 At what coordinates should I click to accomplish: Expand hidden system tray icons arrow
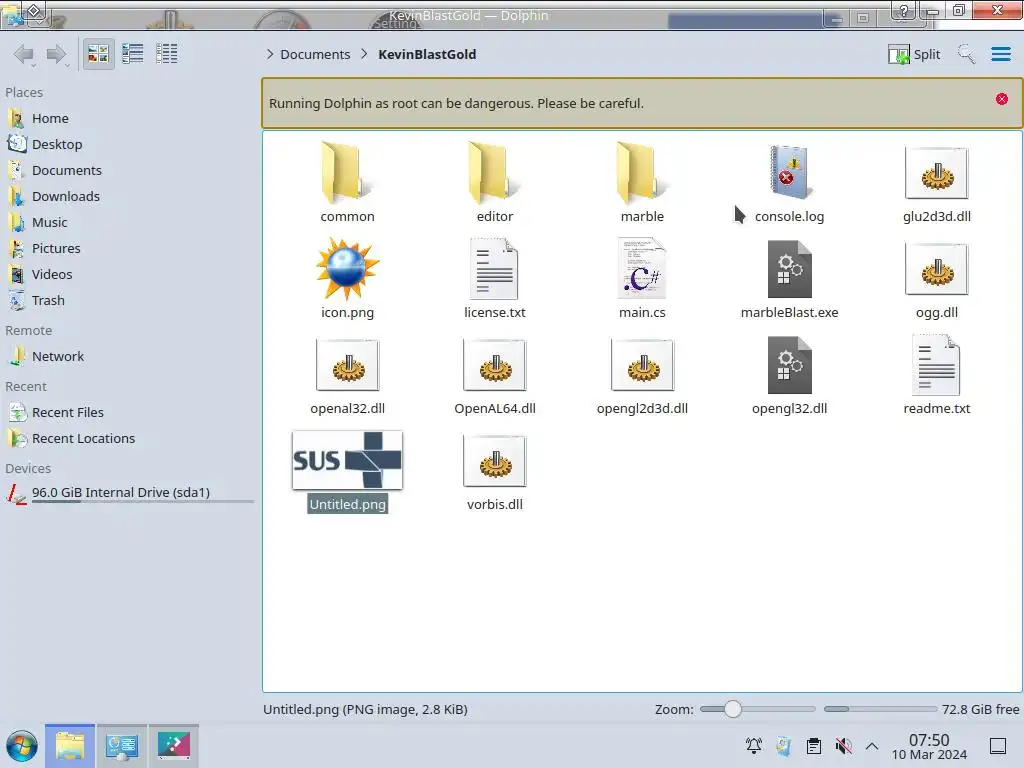coord(872,746)
